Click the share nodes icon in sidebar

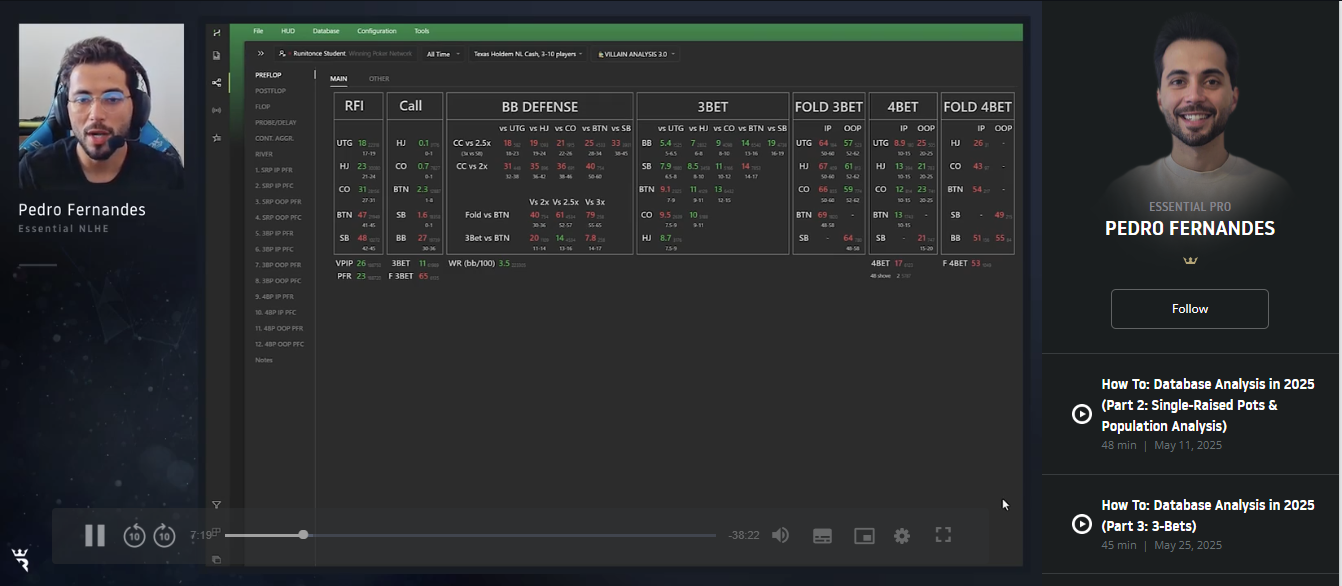[217, 83]
